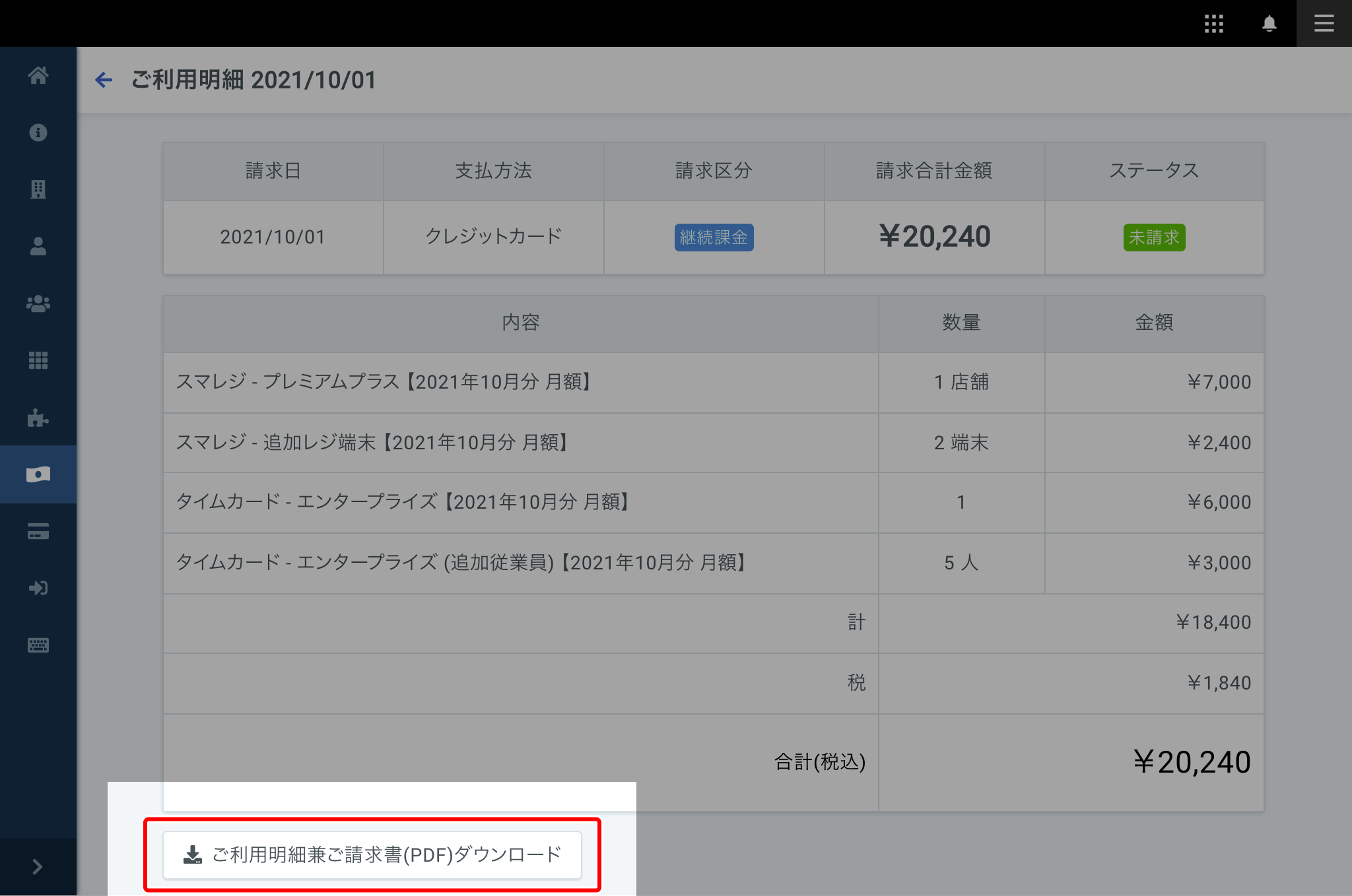Click the 請求区分 column header
The width and height of the screenshot is (1352, 896).
click(x=714, y=171)
